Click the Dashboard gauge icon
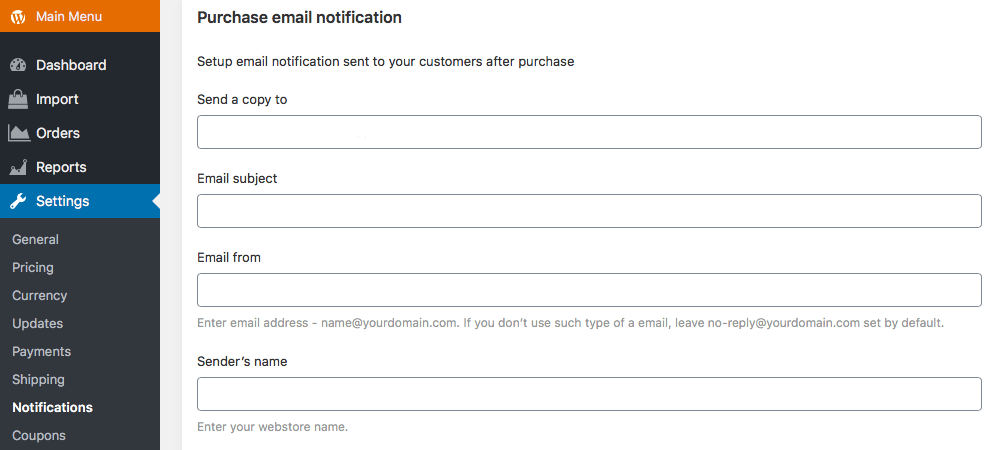Screen dimensions: 997x450 point(18,65)
